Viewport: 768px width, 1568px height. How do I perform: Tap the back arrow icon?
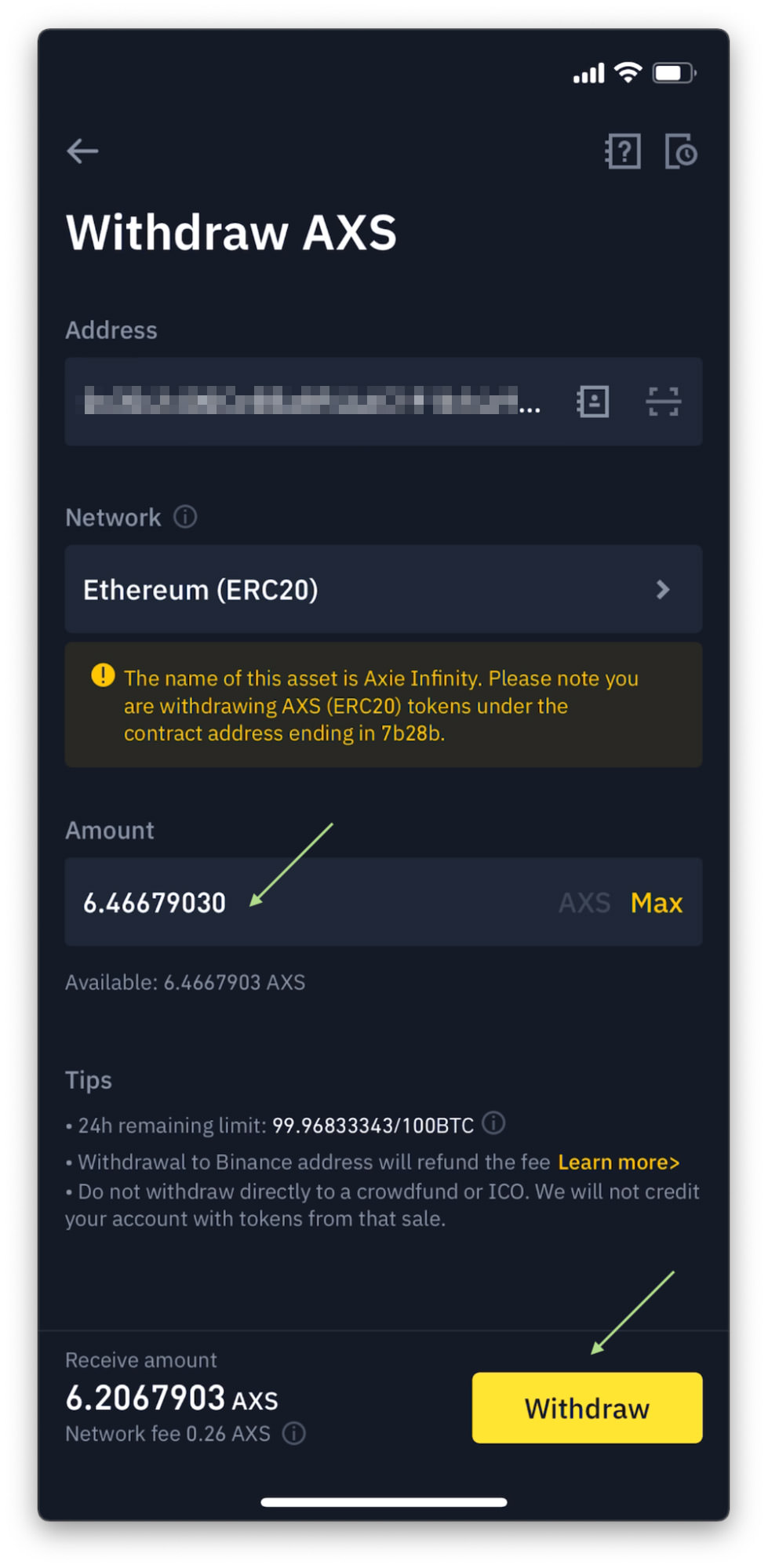click(82, 151)
